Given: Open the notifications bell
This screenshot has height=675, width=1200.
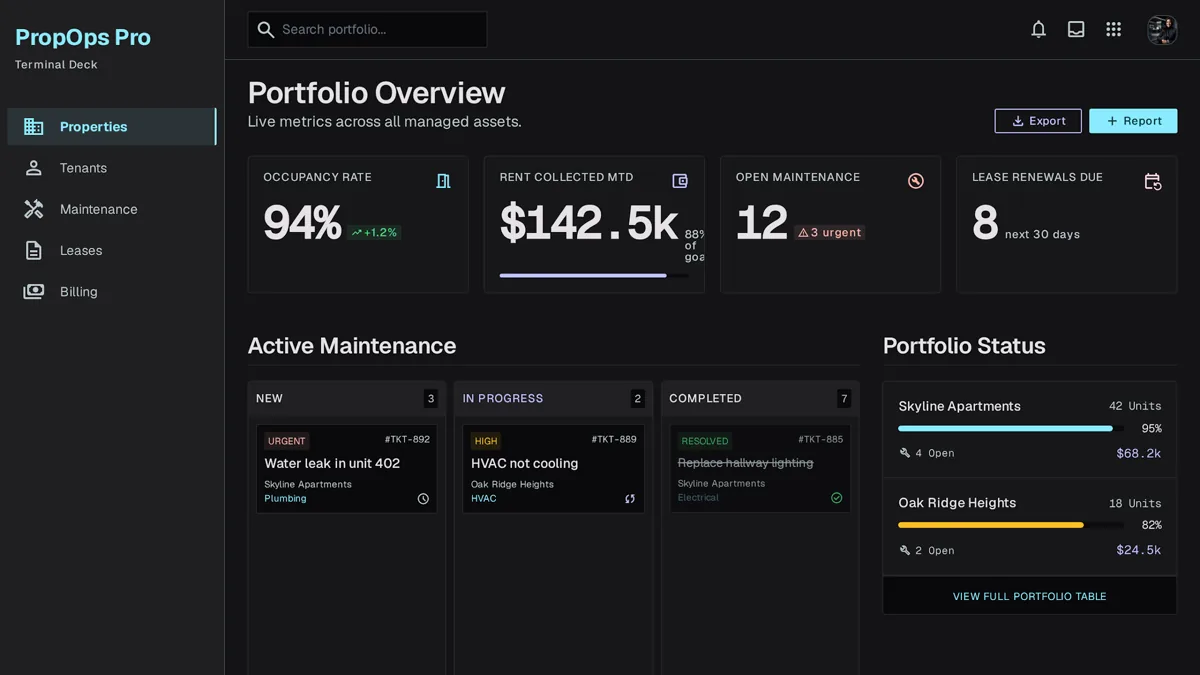Looking at the screenshot, I should [1039, 30].
